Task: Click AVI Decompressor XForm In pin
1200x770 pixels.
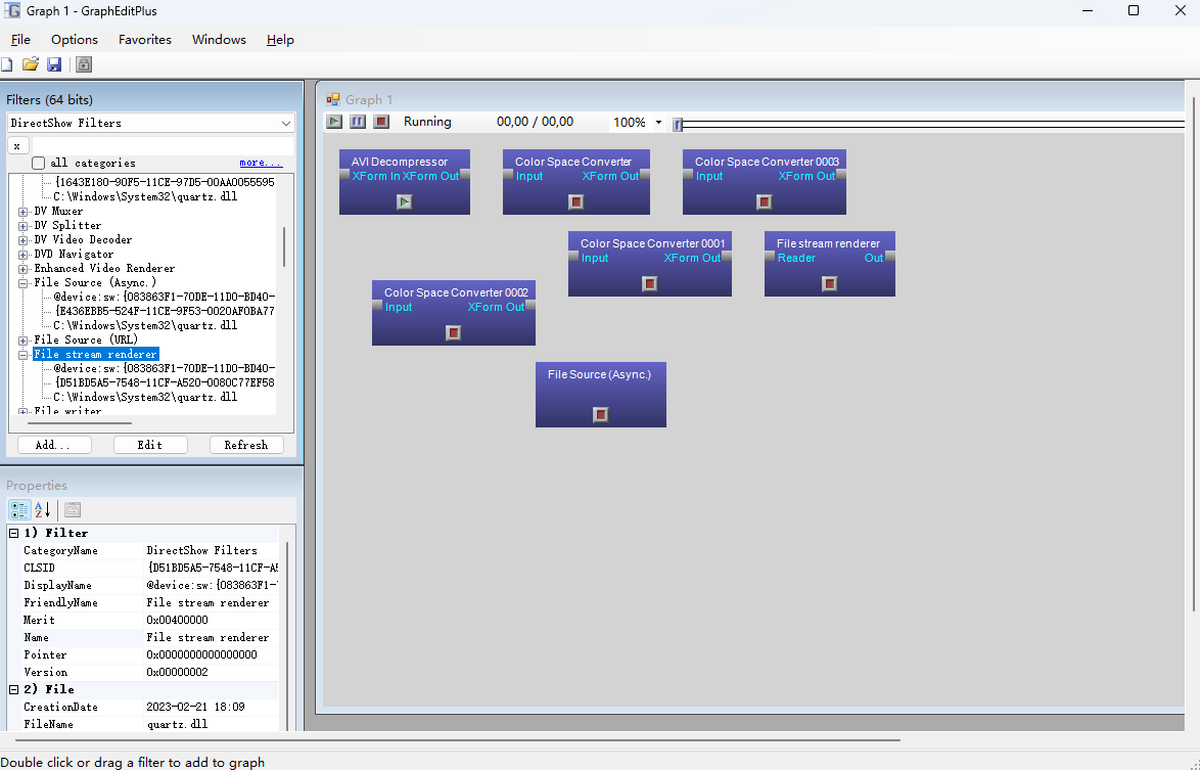Action: pos(345,175)
